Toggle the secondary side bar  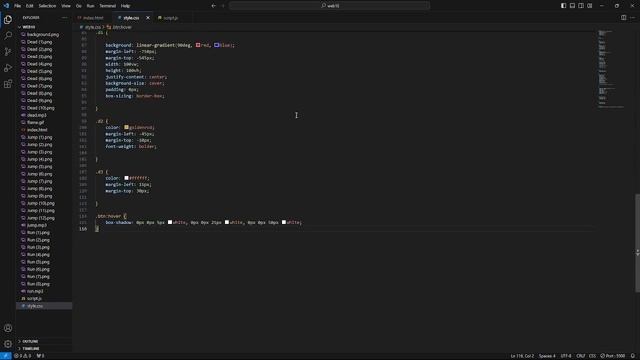581,6
